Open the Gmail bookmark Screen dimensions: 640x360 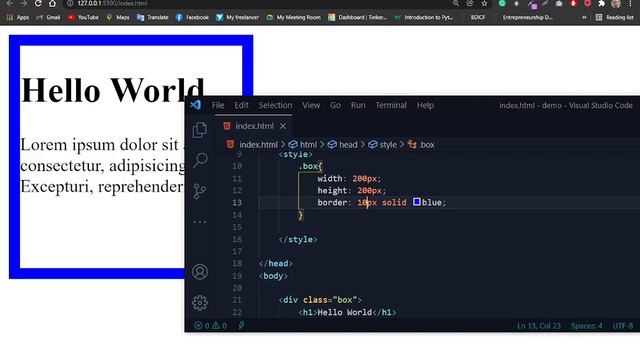pyautogui.click(x=48, y=18)
